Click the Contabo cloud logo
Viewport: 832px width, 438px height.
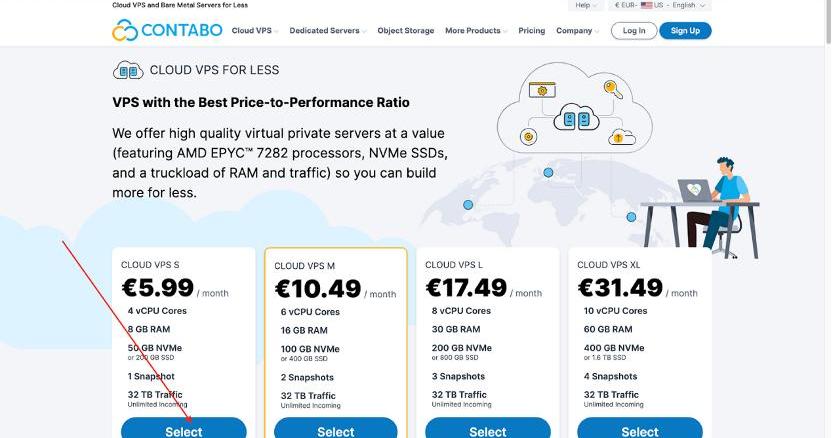125,30
